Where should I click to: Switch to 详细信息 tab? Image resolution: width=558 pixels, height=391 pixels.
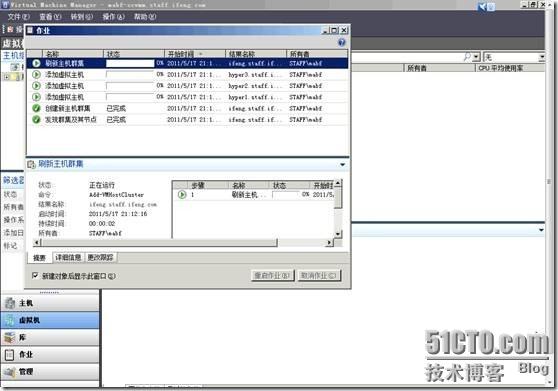click(x=68, y=257)
